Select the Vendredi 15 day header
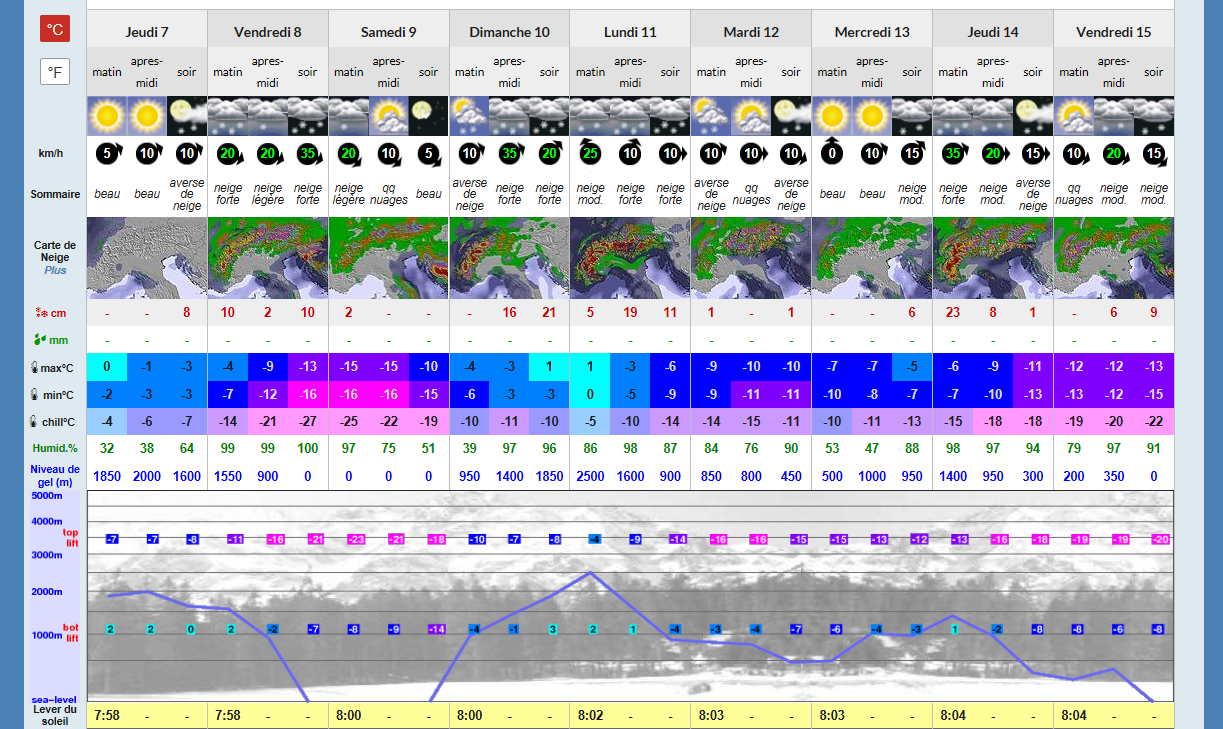Viewport: 1223px width, 729px height. 1113,32
